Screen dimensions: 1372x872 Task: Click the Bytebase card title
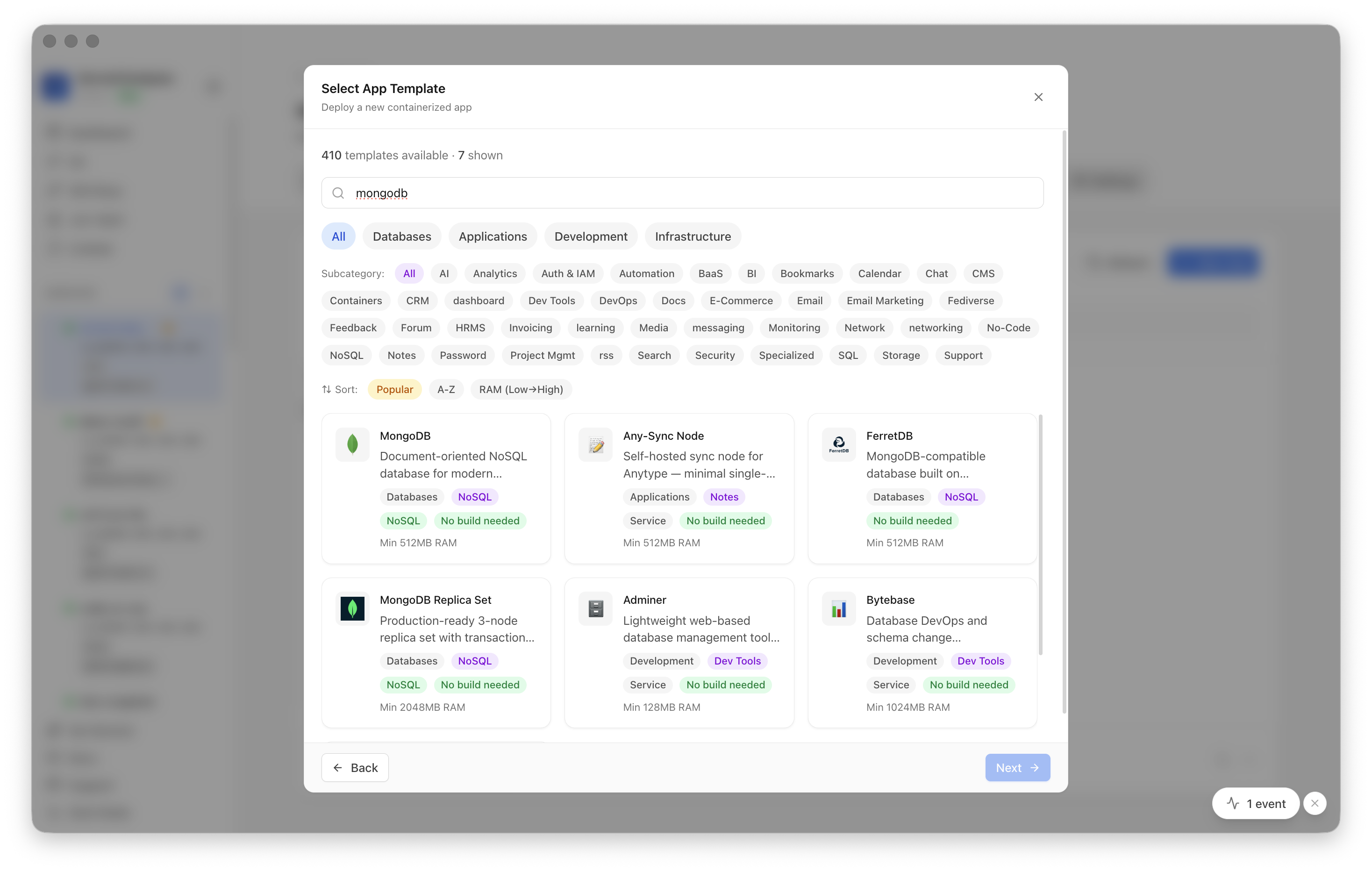pos(890,600)
